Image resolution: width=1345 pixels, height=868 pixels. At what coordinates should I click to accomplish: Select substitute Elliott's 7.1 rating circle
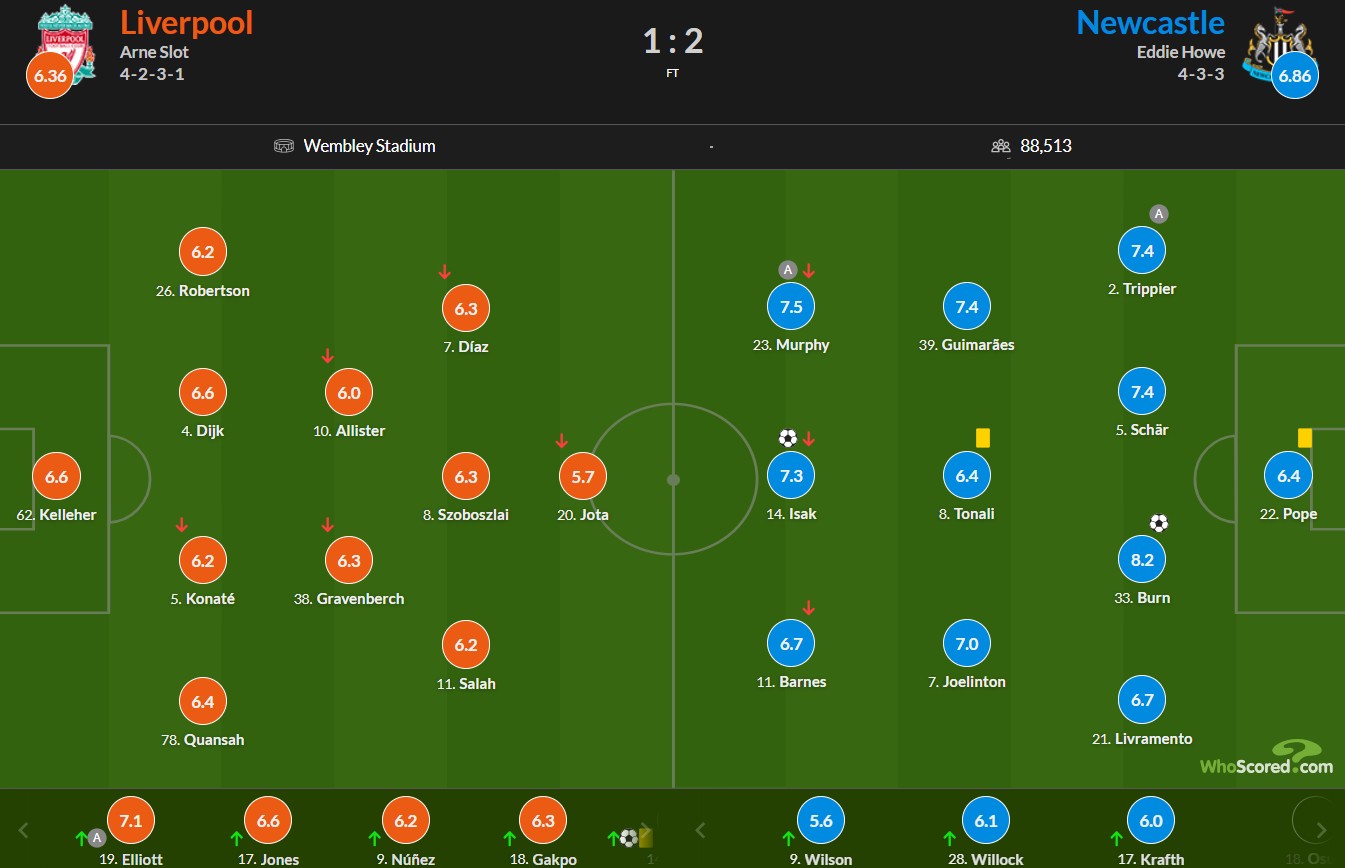point(131,821)
